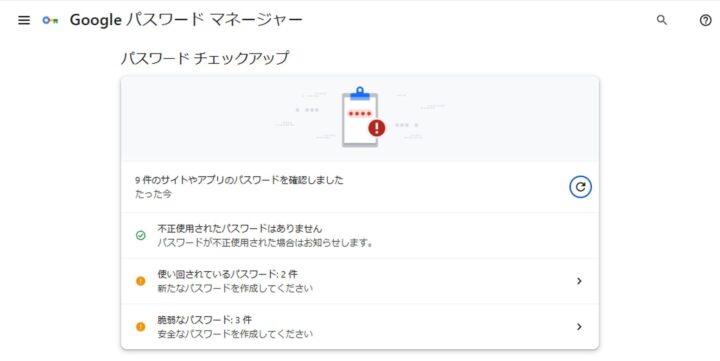The width and height of the screenshot is (720, 361).
Task: Re-run the password checkup with refresh icon
Action: click(x=580, y=187)
